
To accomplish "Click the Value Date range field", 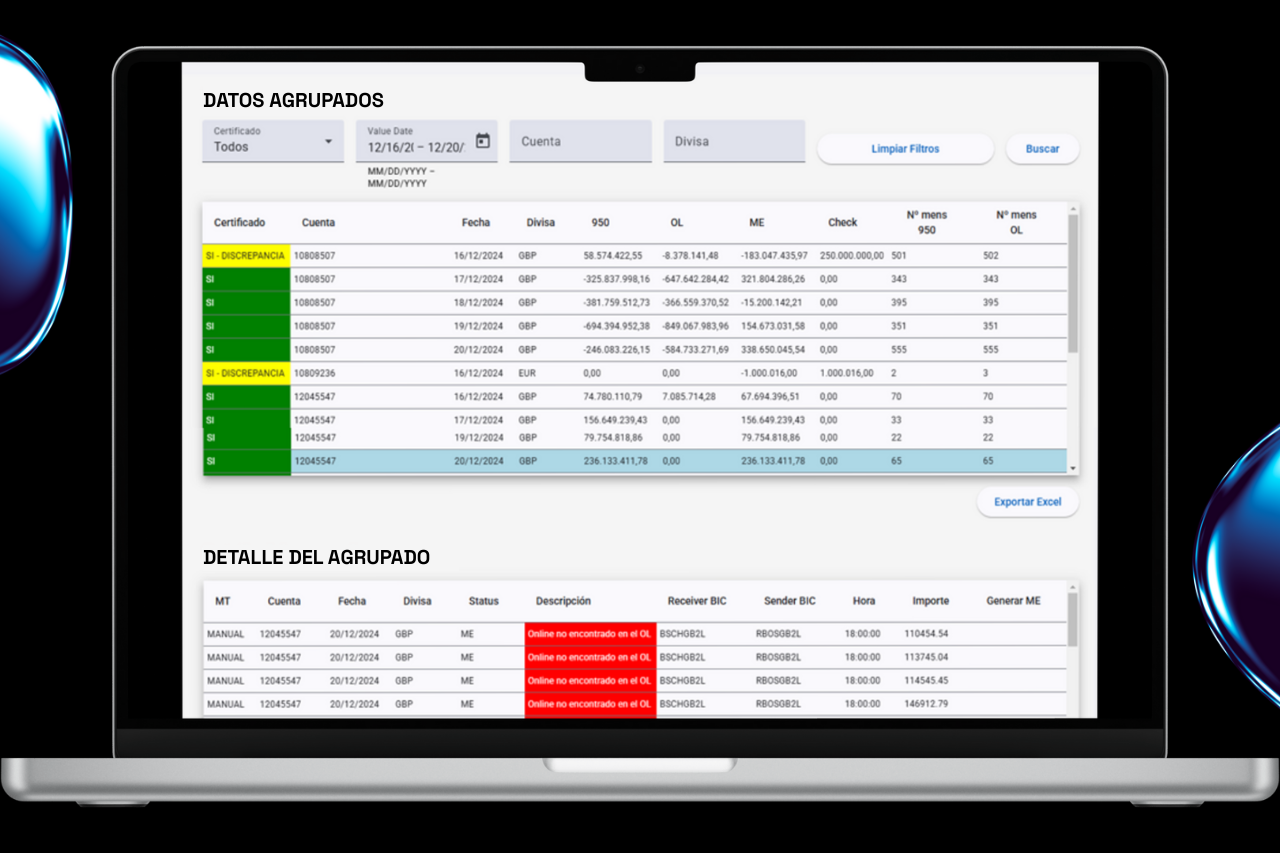I will tap(416, 147).
